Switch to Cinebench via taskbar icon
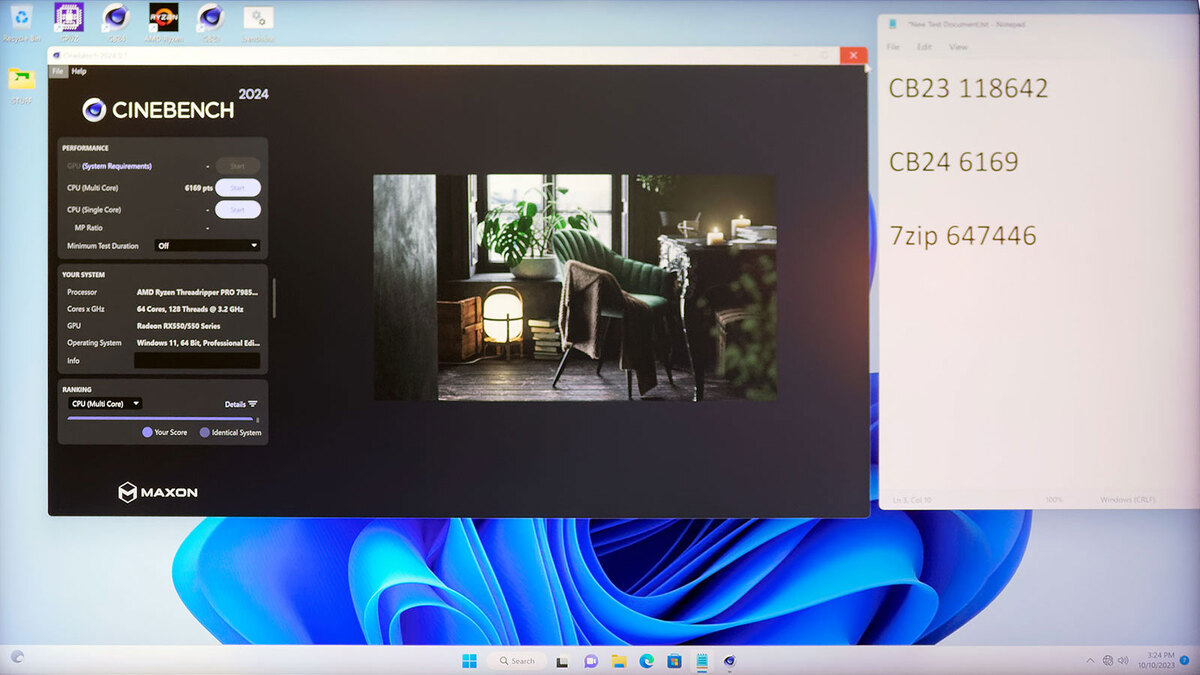This screenshot has height=675, width=1200. [729, 661]
